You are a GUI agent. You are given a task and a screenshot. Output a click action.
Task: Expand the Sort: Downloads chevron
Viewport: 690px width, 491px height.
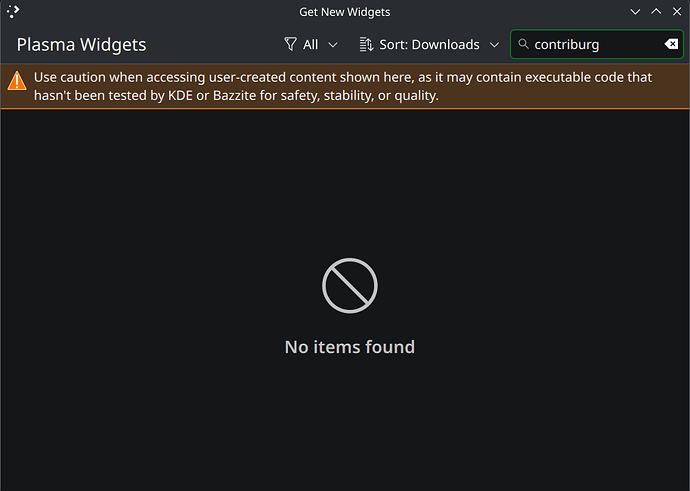495,45
